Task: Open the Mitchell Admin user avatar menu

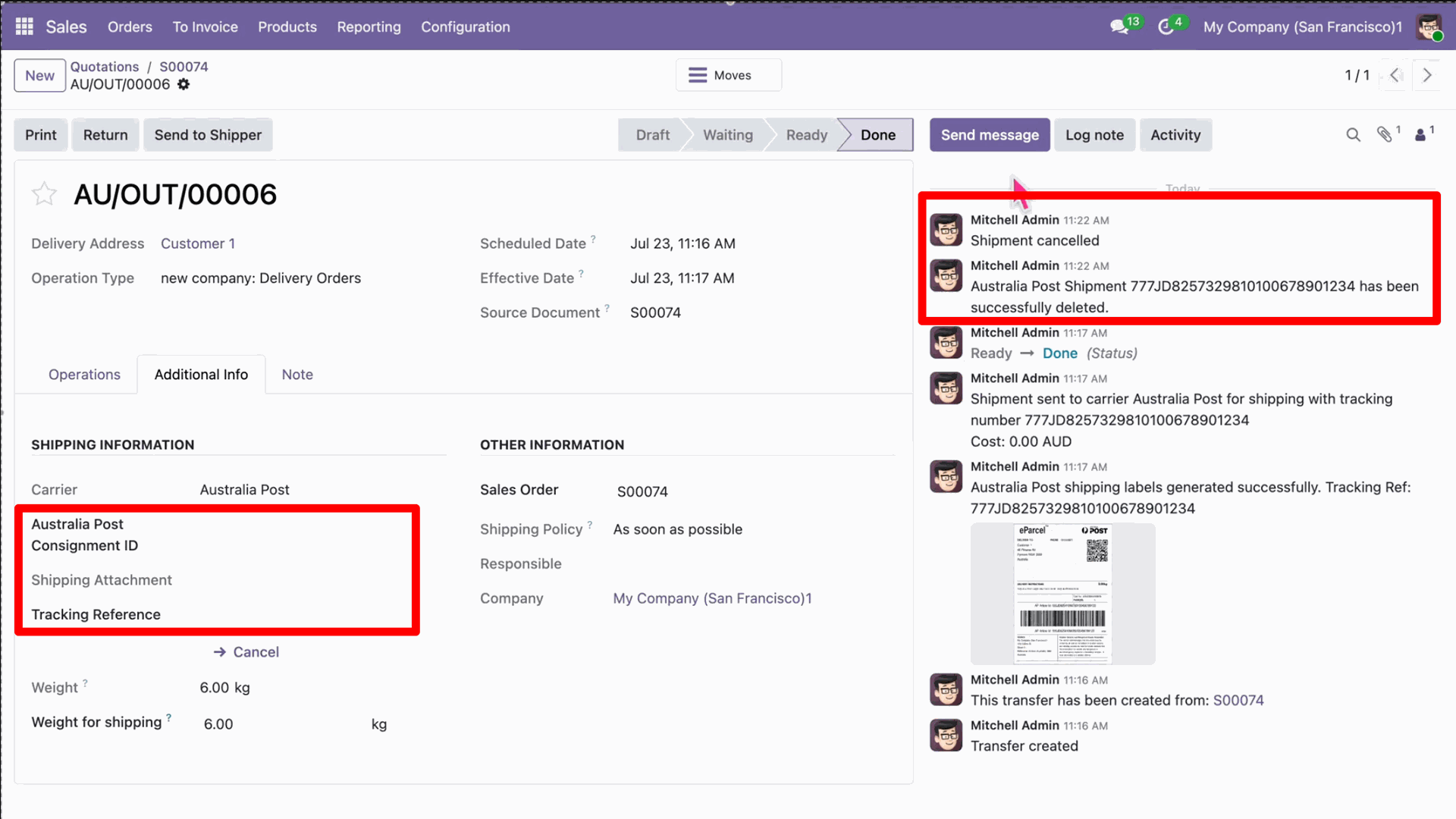Action: click(x=1429, y=27)
